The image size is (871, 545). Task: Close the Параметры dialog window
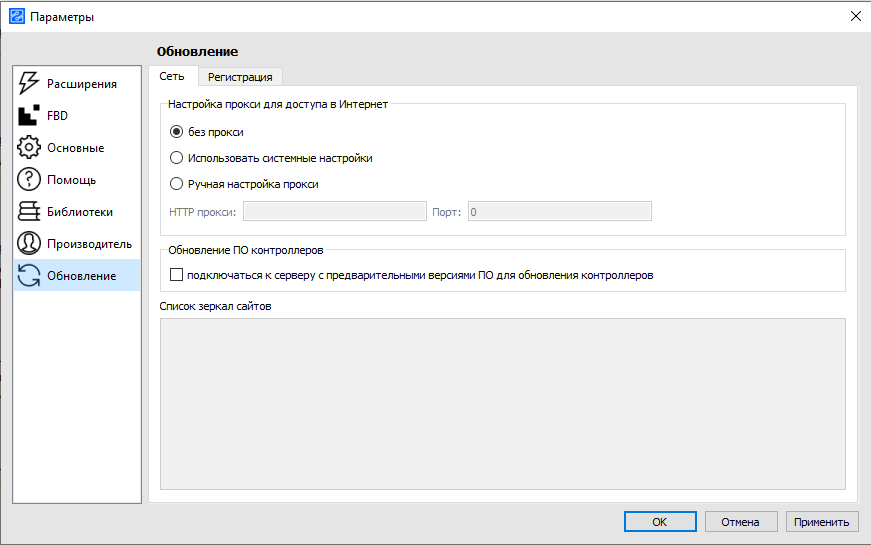click(x=855, y=16)
